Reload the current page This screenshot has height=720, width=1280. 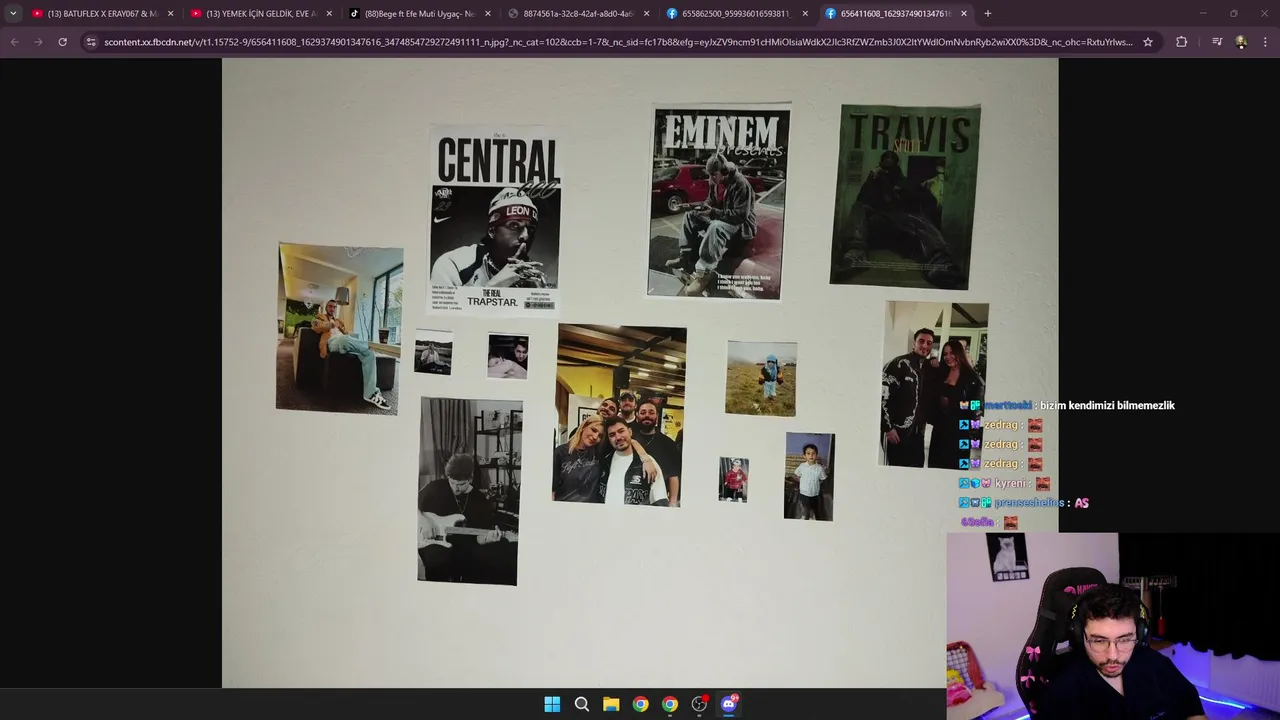point(62,42)
